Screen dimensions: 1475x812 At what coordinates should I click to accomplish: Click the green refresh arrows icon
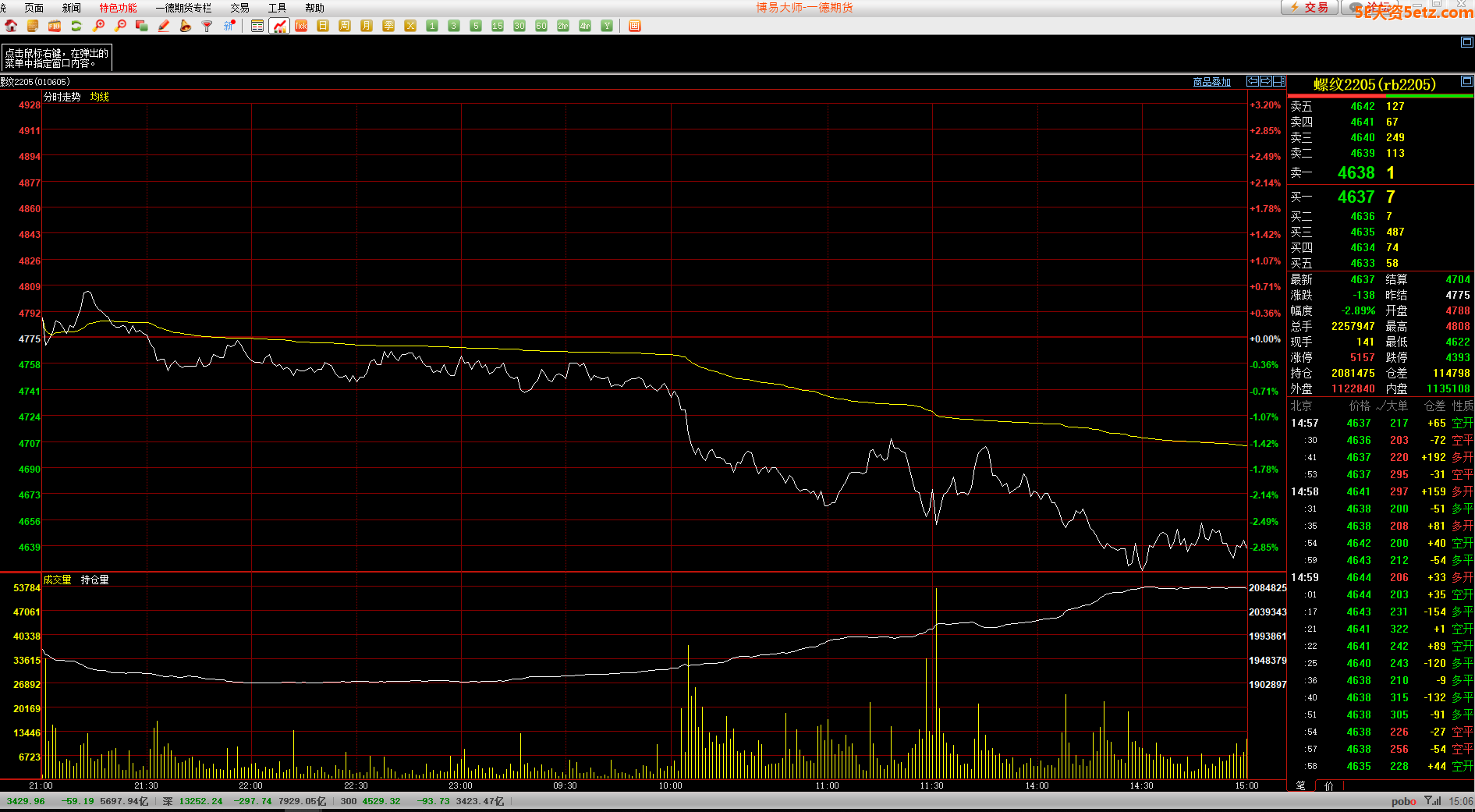tap(76, 26)
